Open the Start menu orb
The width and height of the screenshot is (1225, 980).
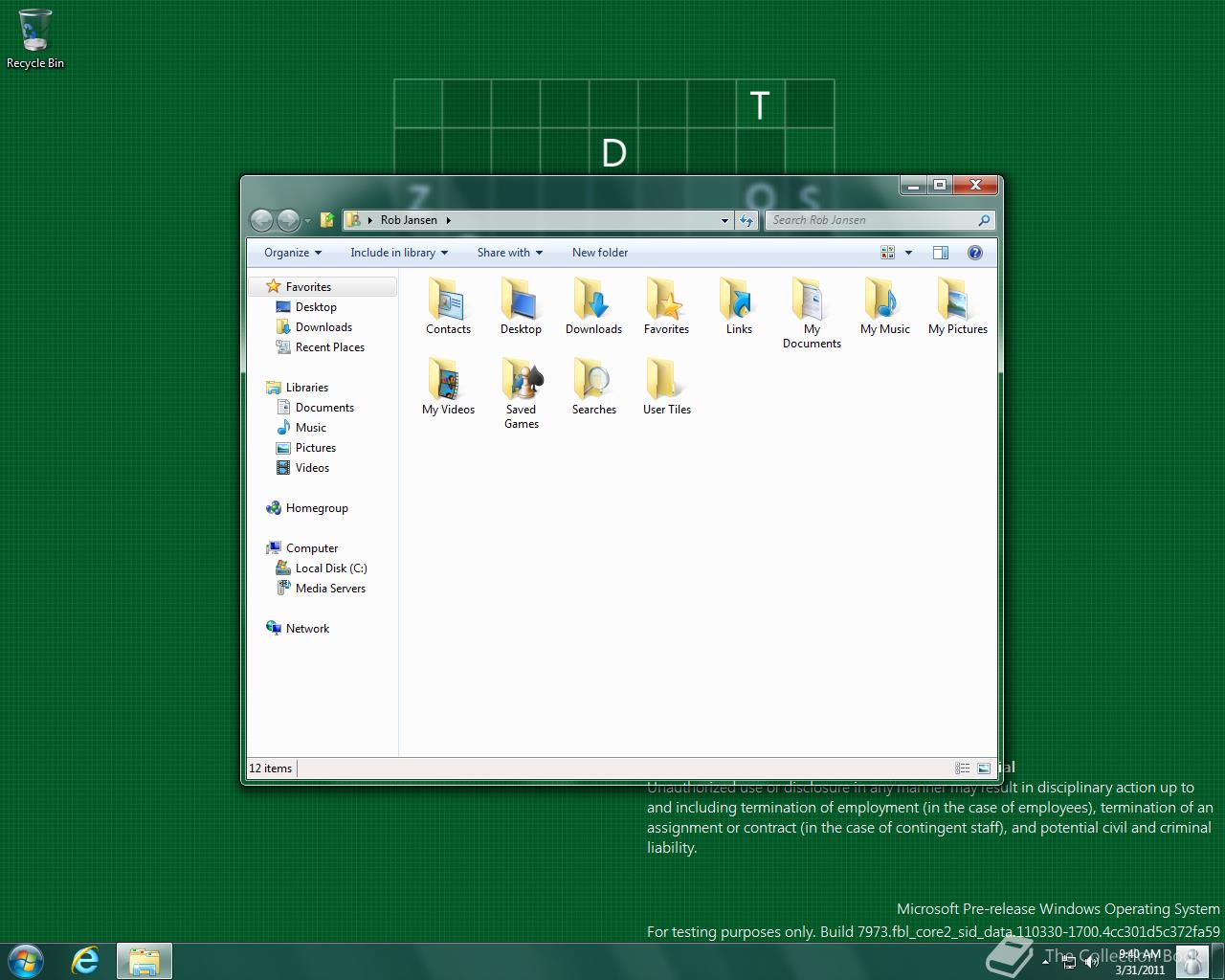(26, 960)
